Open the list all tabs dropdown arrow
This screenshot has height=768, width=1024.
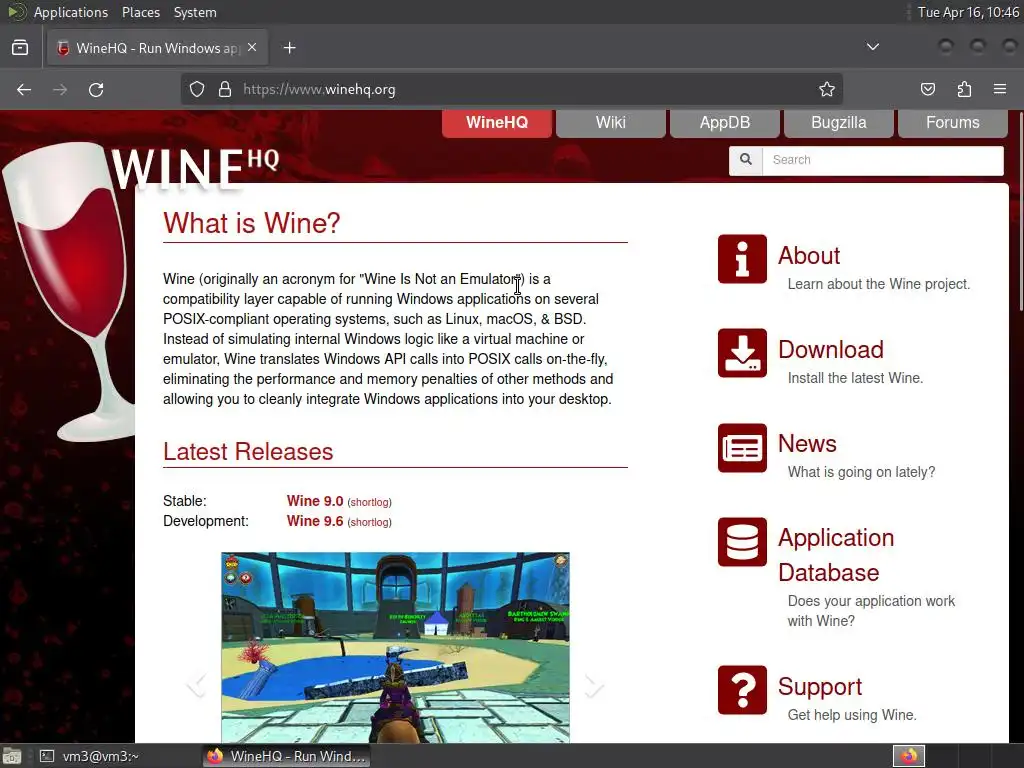(872, 47)
